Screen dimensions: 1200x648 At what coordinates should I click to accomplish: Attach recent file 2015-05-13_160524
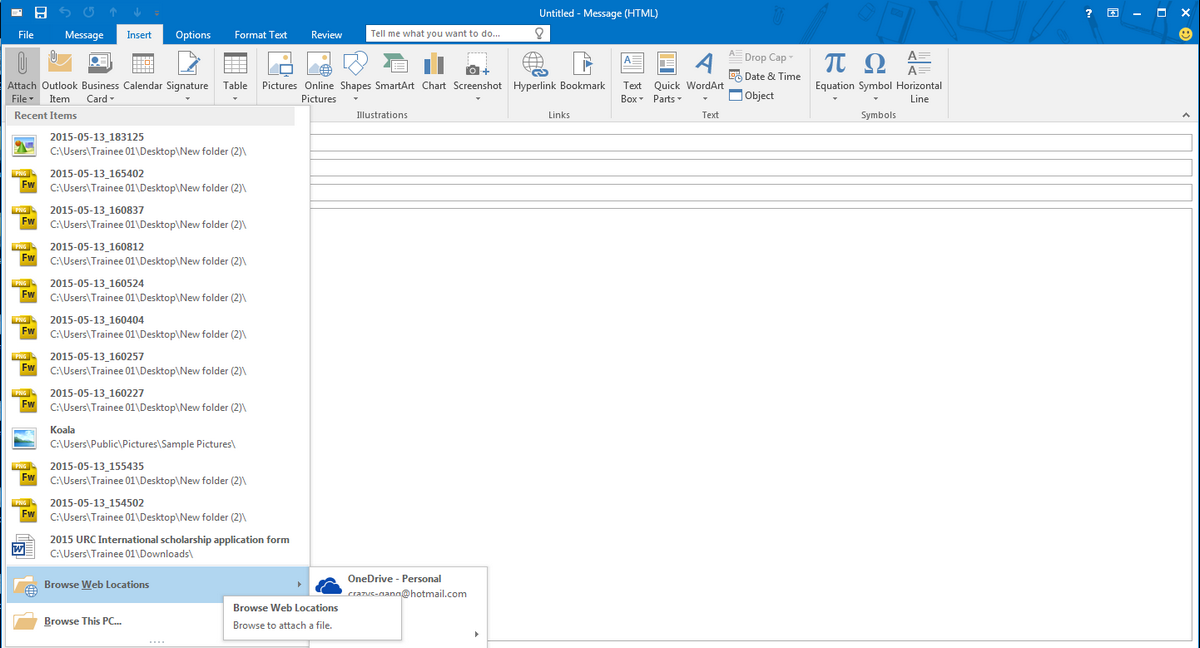pyautogui.click(x=158, y=290)
